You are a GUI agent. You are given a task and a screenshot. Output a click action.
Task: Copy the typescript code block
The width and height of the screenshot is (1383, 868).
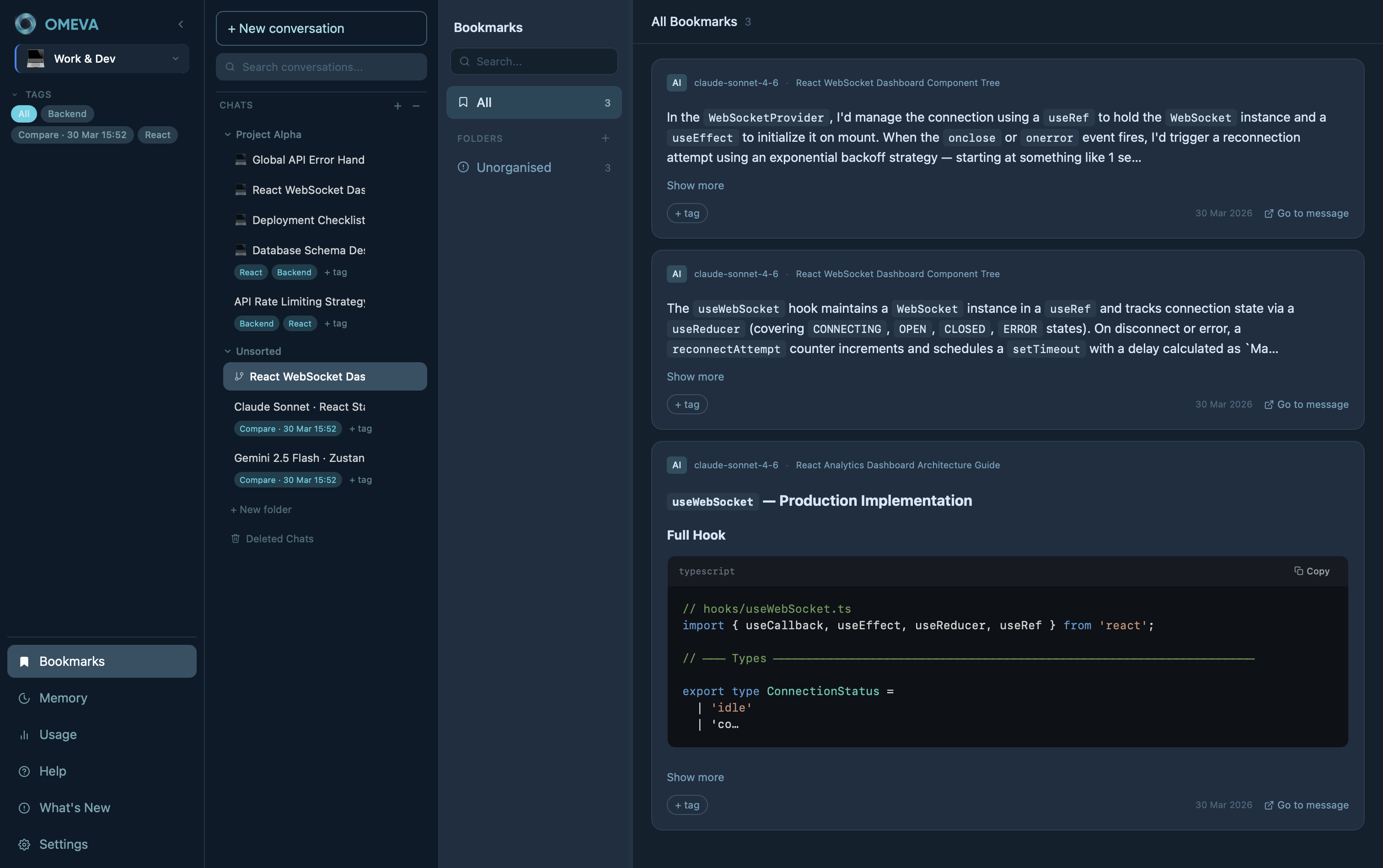[x=1312, y=571]
